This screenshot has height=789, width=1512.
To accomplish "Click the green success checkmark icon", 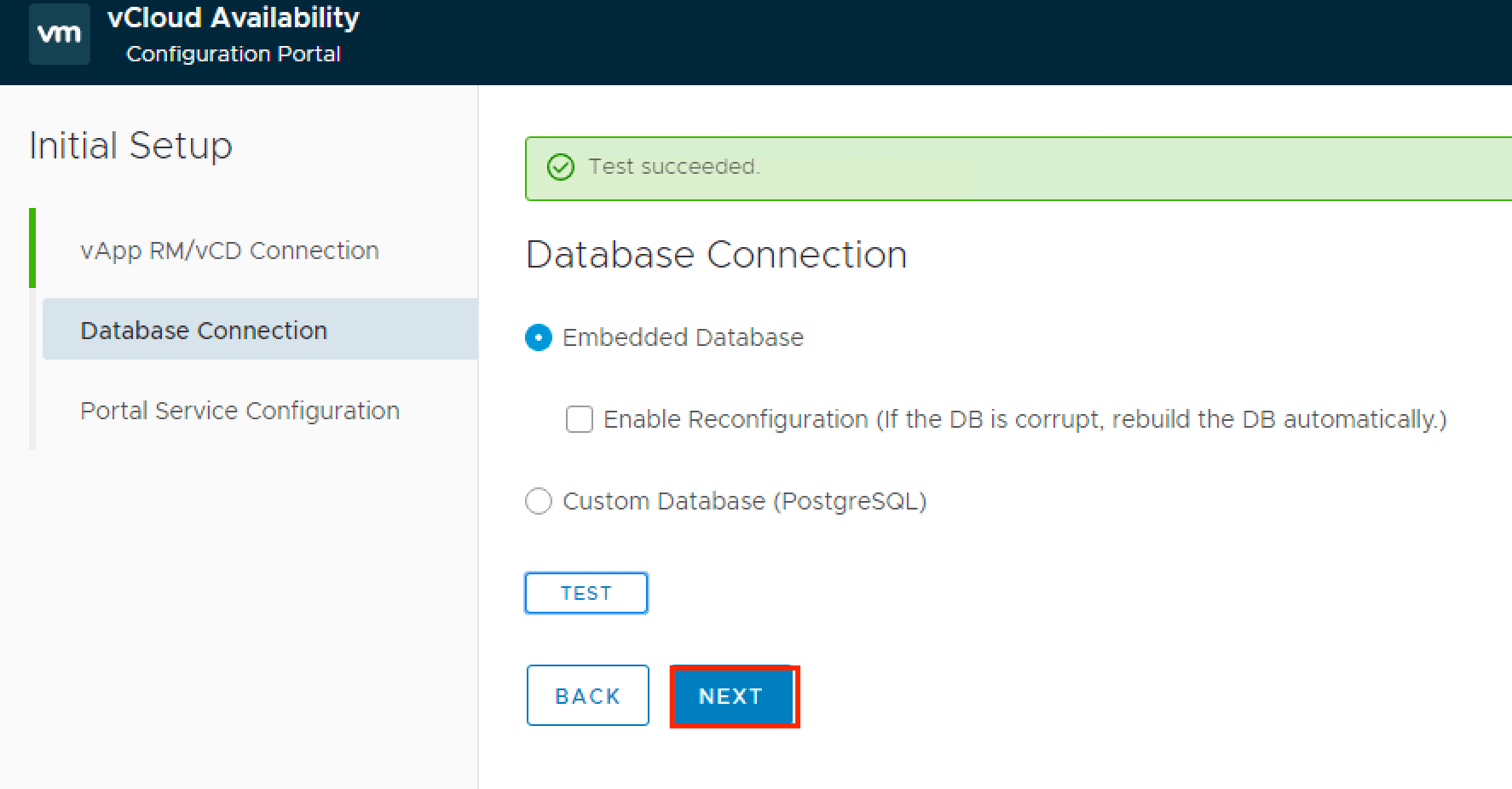I will pos(560,167).
